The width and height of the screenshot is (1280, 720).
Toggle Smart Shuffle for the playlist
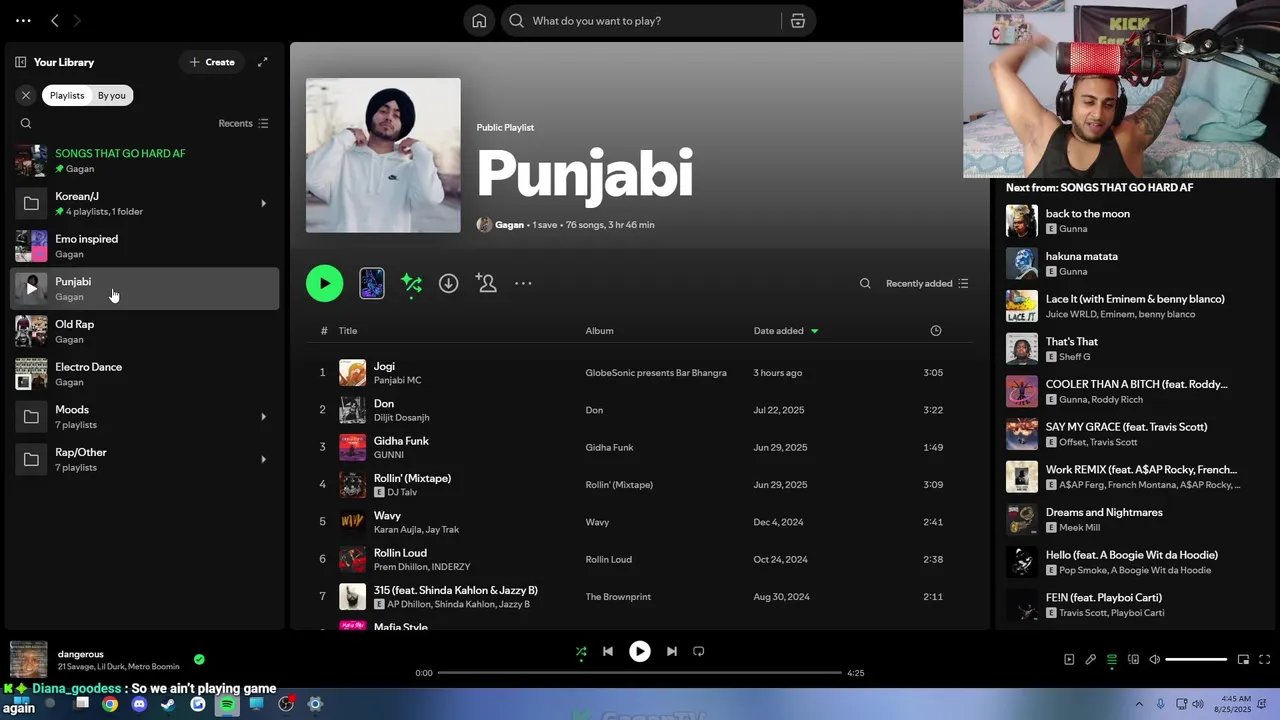point(411,284)
